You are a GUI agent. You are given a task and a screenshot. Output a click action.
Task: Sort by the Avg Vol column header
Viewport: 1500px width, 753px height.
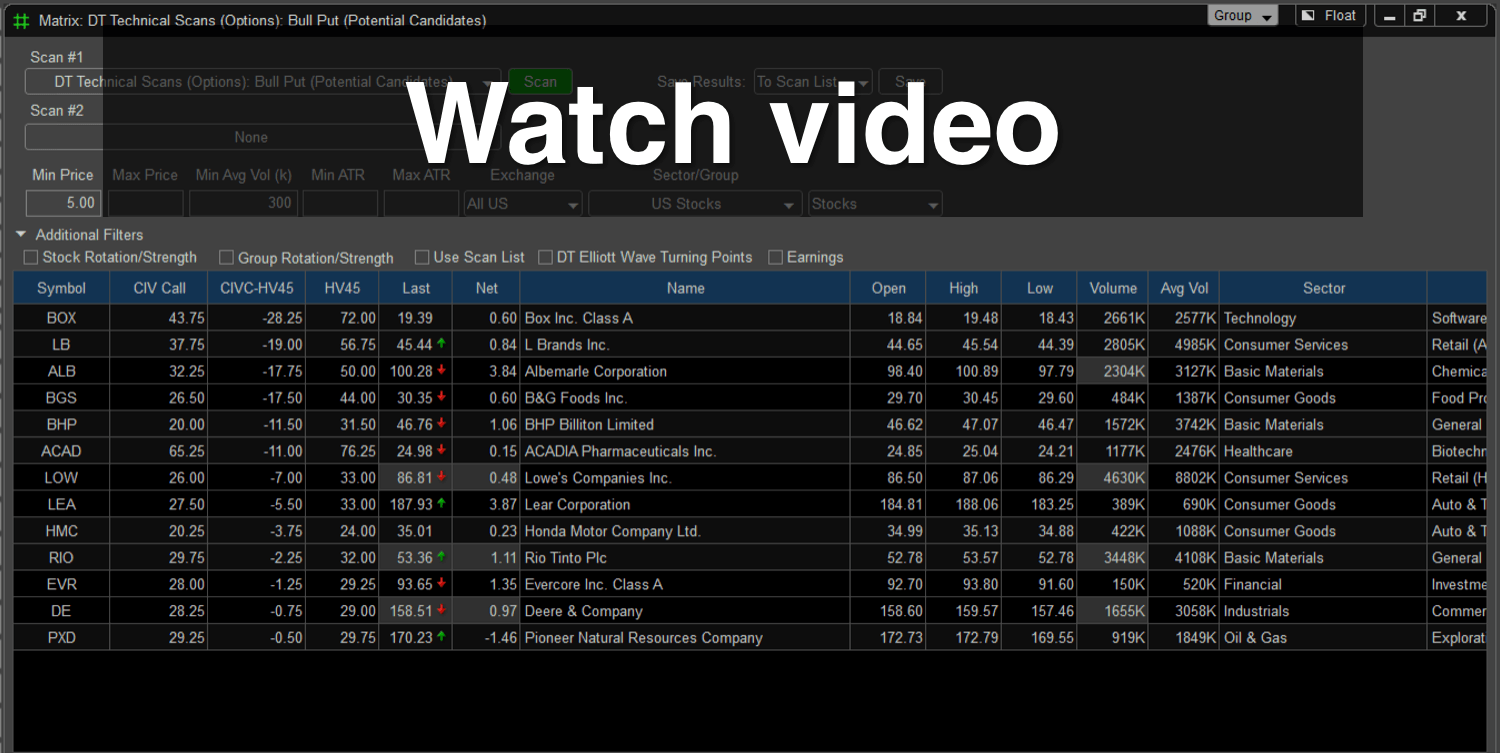1185,288
